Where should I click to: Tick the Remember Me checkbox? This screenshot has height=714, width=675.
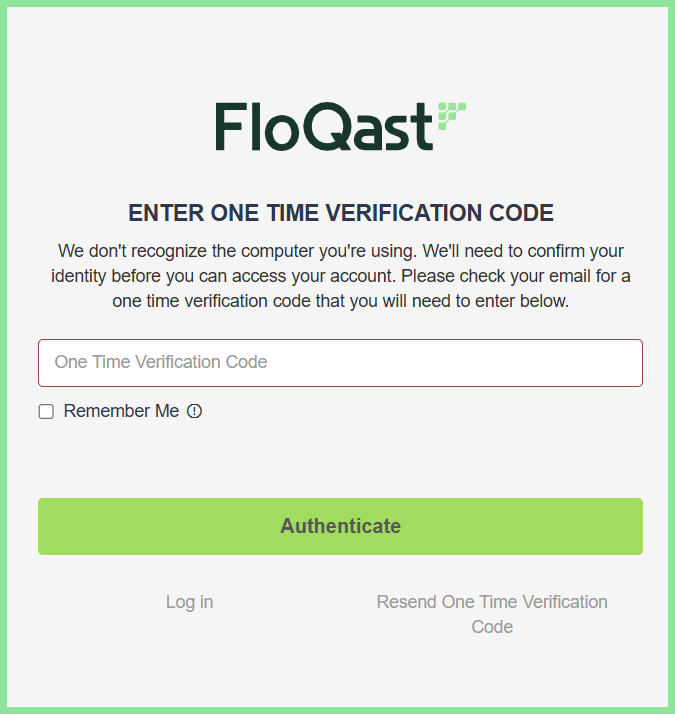[46, 411]
